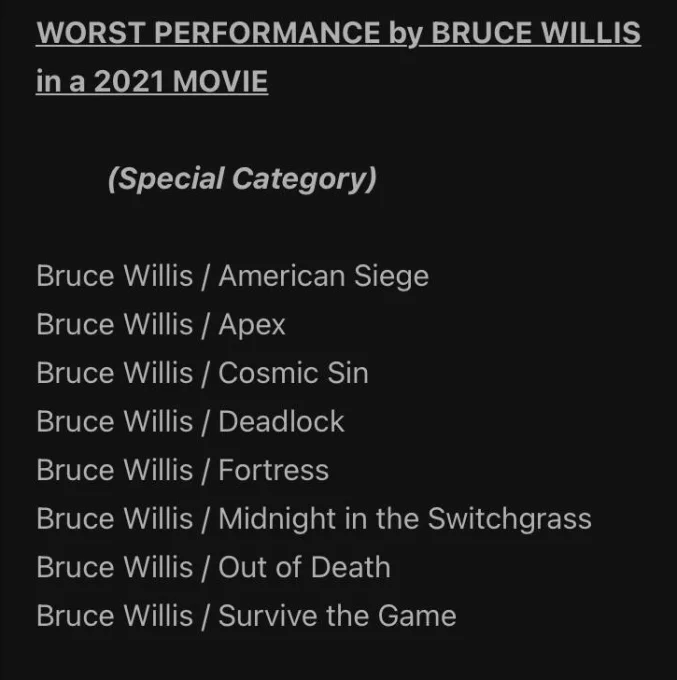This screenshot has height=680, width=677.
Task: Select the Bruce Willis / Apex entry
Action: [x=161, y=325]
